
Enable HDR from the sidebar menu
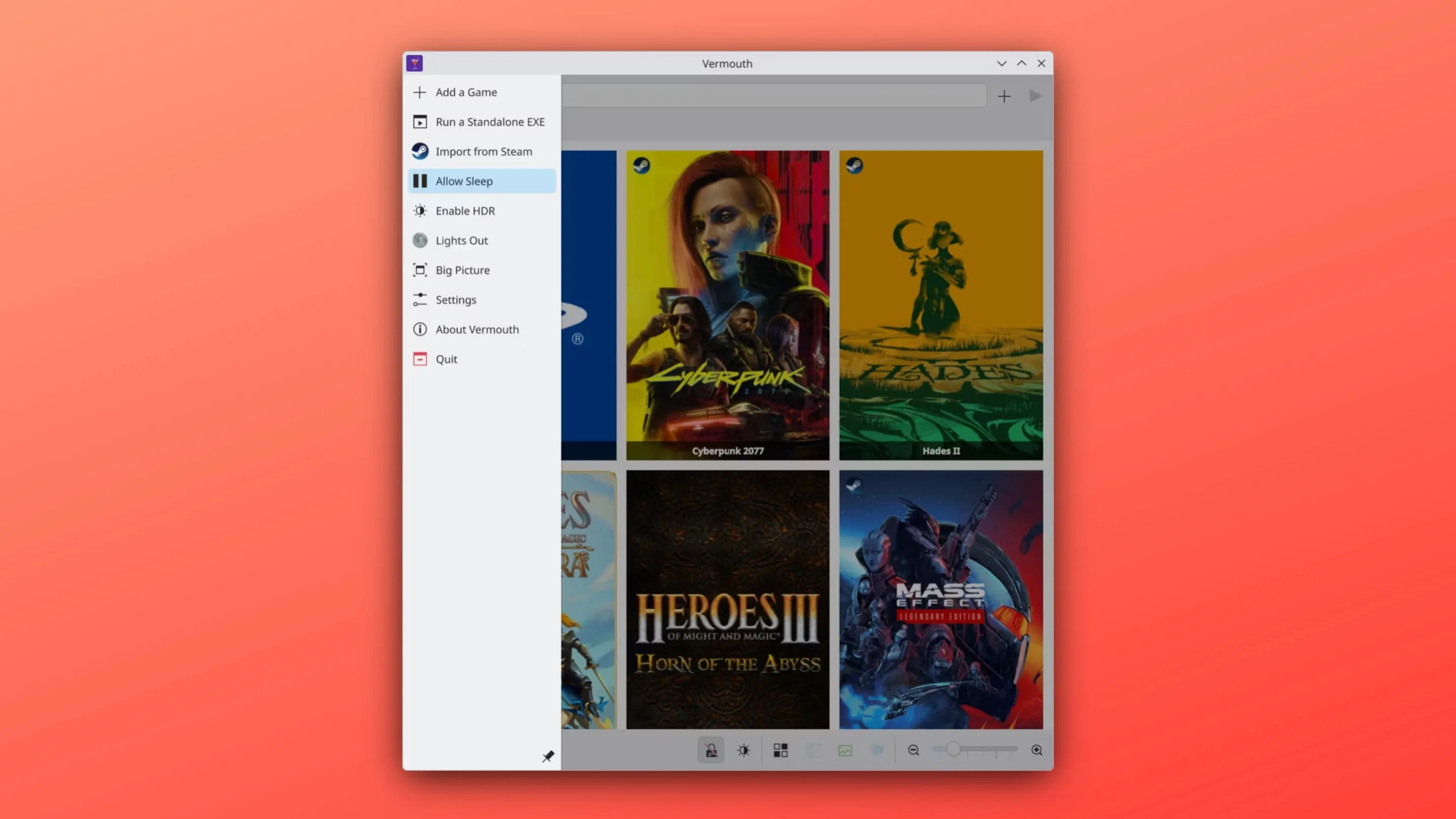tap(482, 211)
